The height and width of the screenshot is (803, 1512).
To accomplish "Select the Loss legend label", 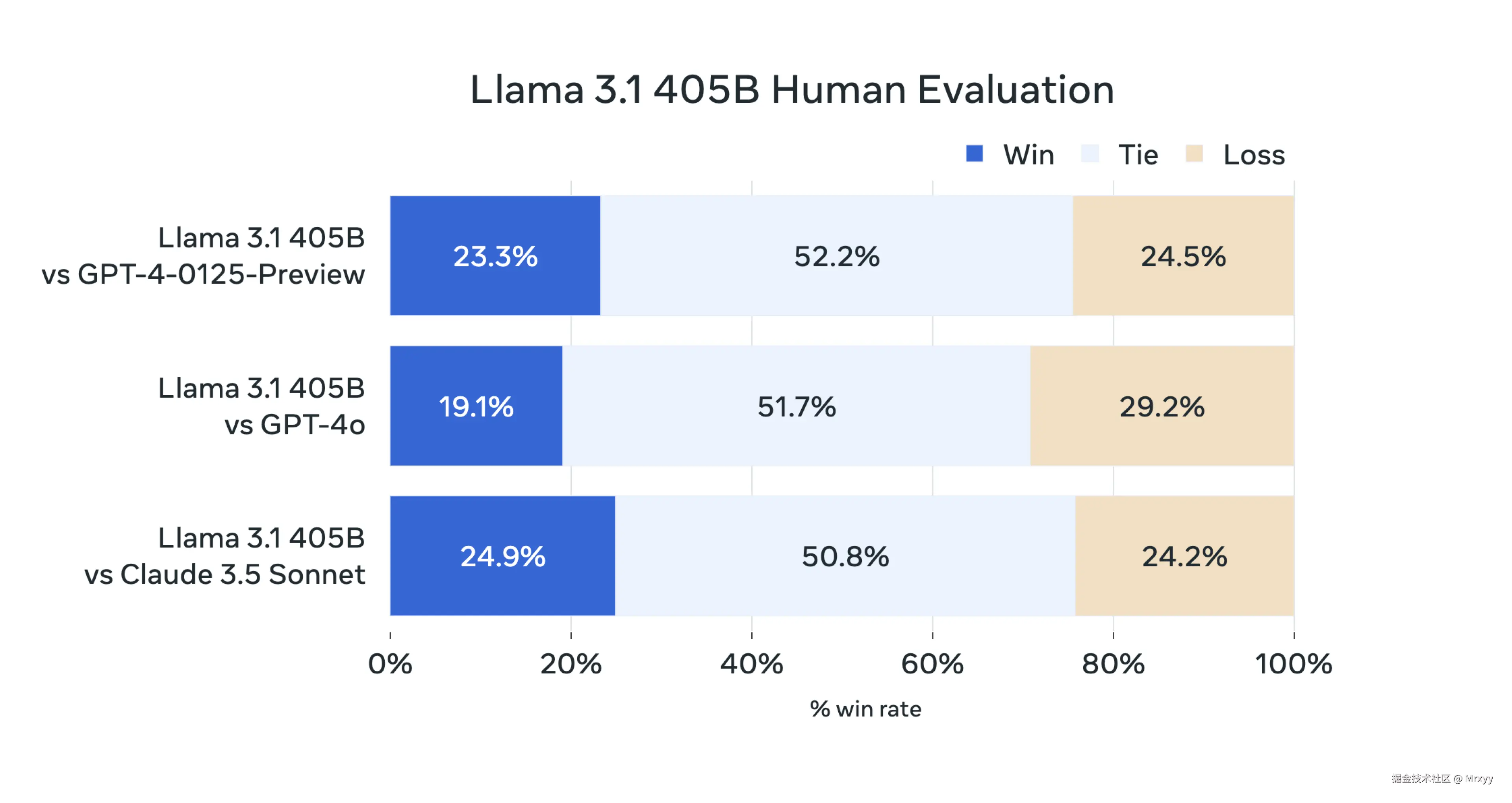I will (1254, 155).
